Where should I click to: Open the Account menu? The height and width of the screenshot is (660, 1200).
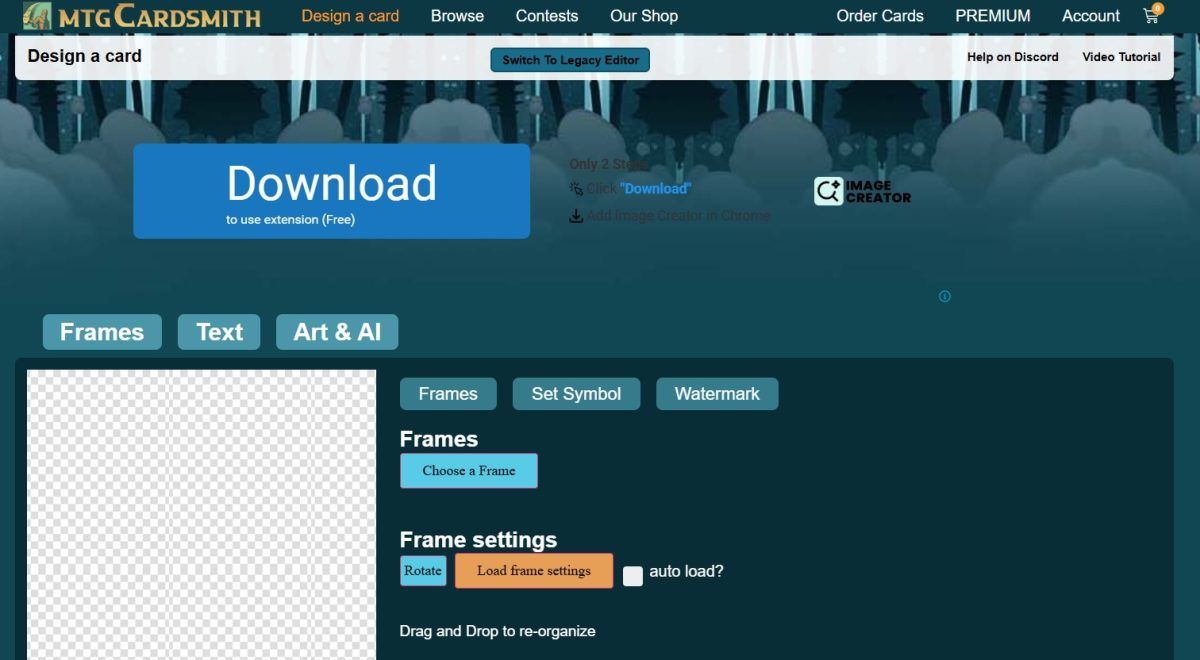tap(1091, 16)
